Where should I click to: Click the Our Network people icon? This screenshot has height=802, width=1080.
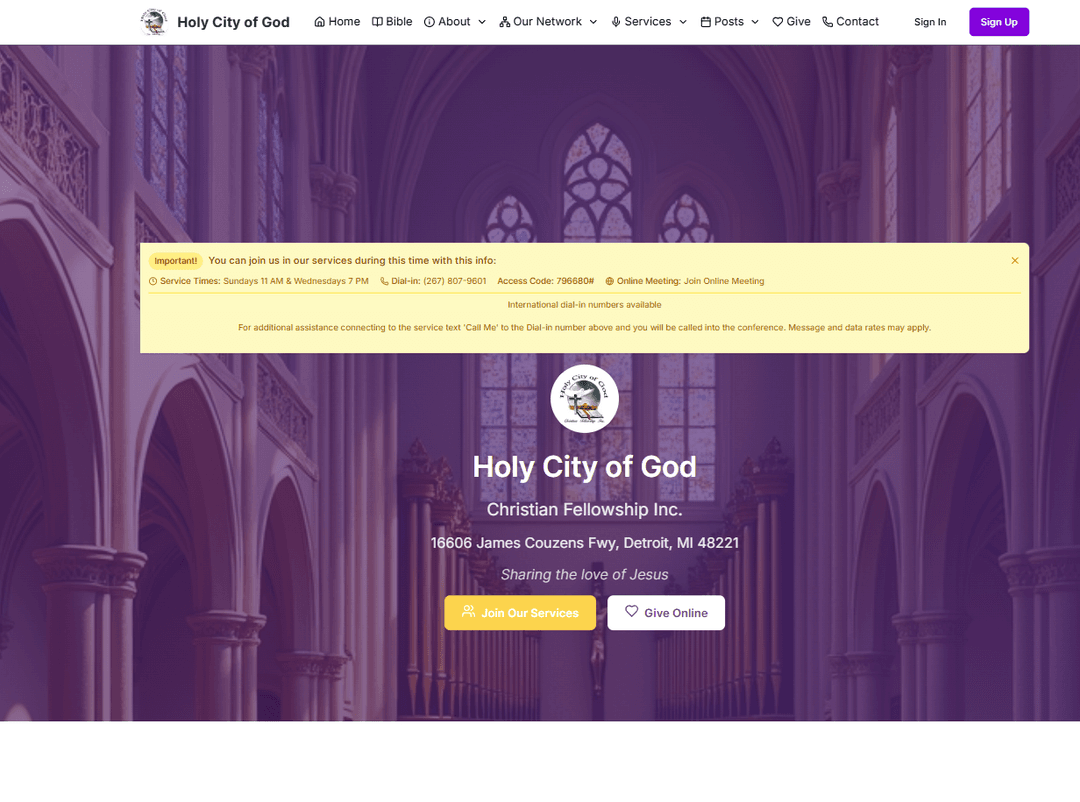(x=503, y=21)
